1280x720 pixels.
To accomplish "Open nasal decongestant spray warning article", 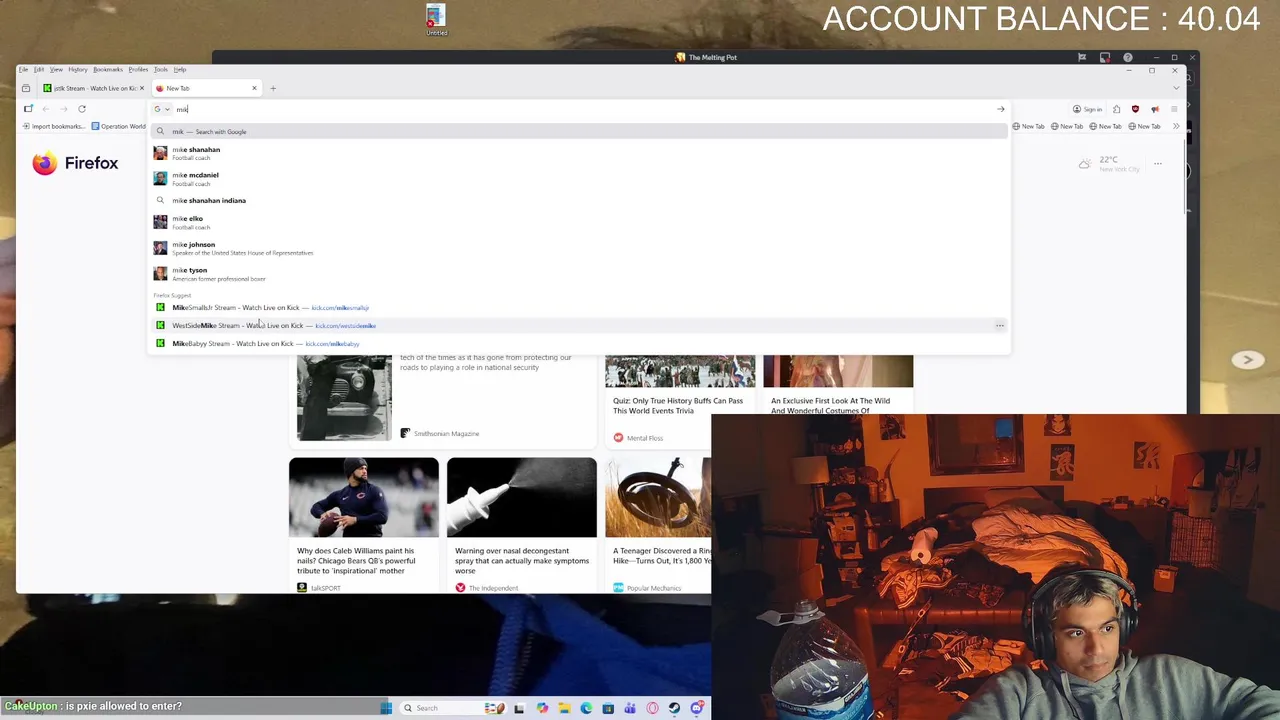I will tap(522, 526).
